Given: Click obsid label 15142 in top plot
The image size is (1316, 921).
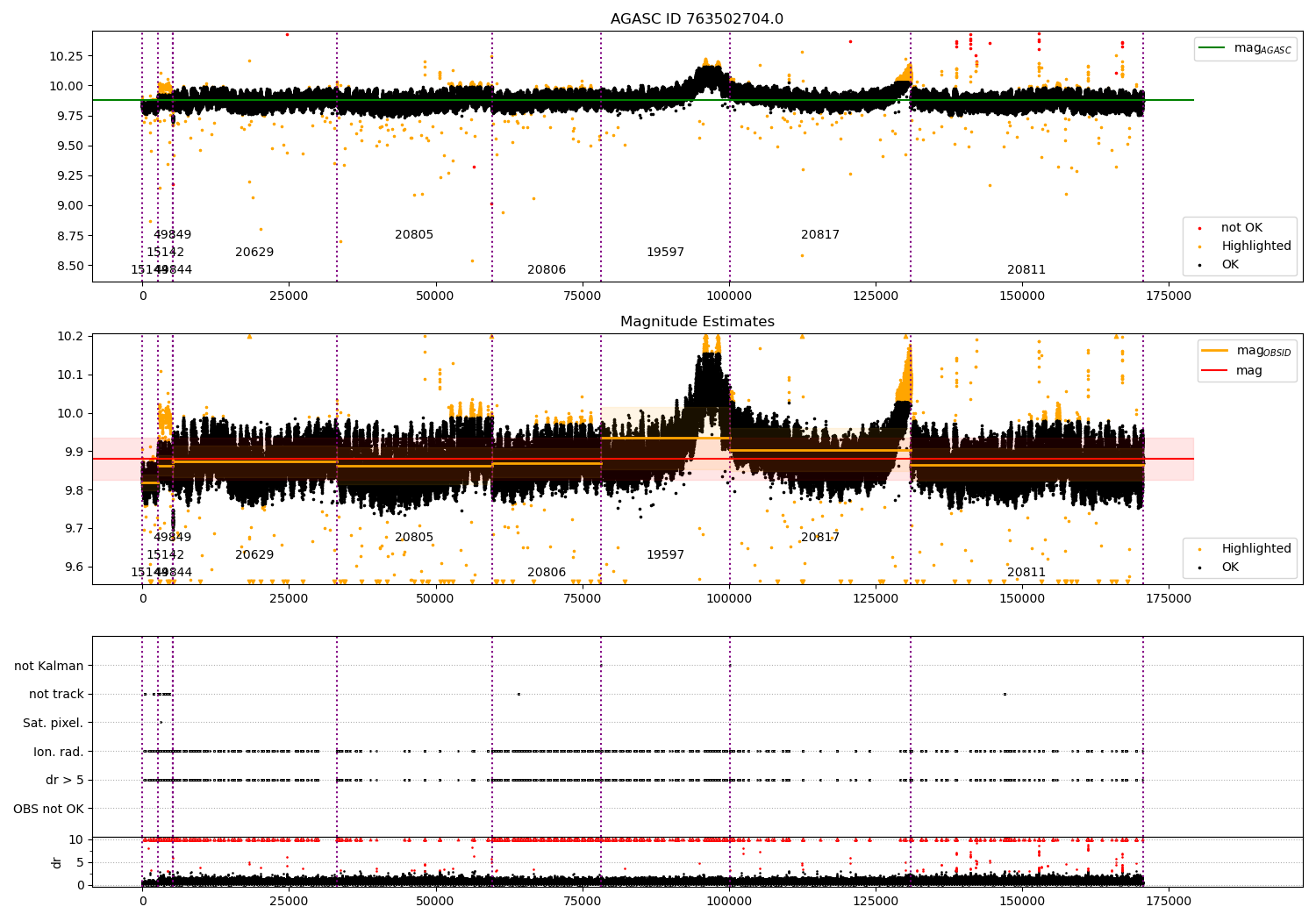Looking at the screenshot, I should pyautogui.click(x=165, y=253).
